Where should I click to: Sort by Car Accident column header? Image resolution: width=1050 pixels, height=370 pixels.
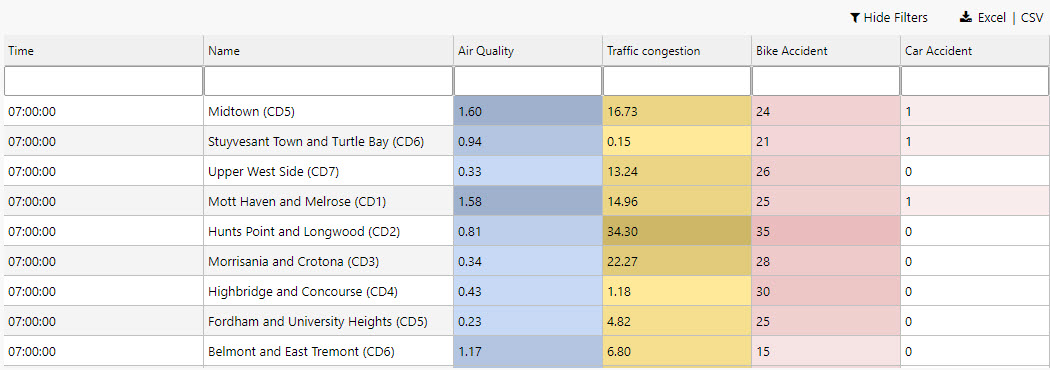pyautogui.click(x=975, y=51)
